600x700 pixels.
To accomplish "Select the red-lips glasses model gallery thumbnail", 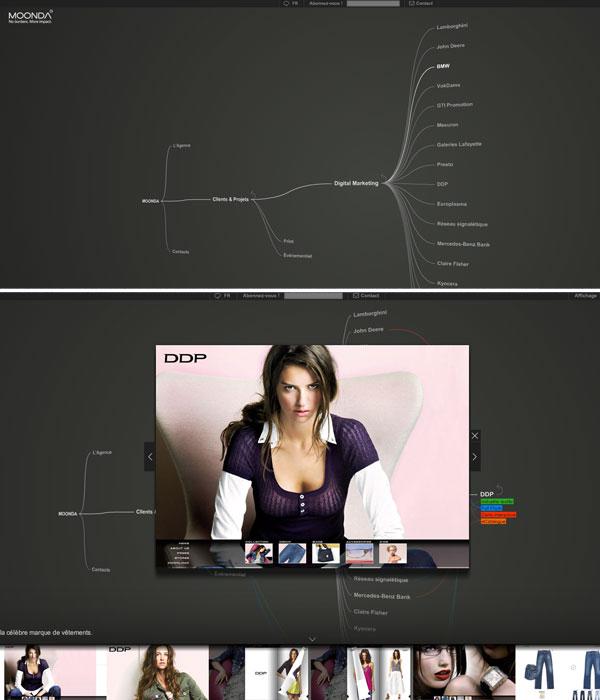I will click(x=464, y=672).
